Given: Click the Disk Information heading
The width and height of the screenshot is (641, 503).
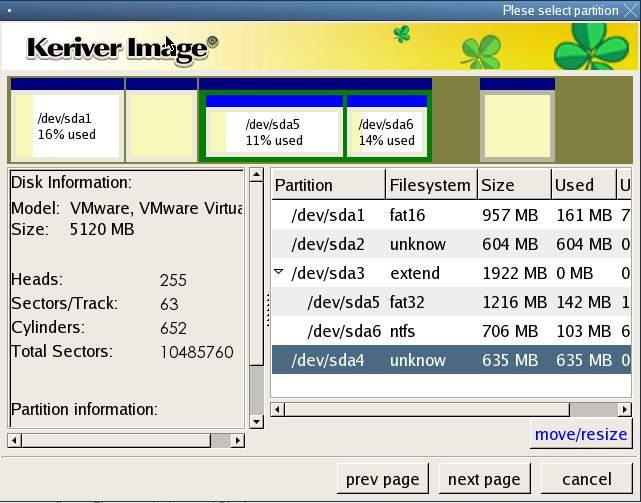Looking at the screenshot, I should click(x=72, y=182).
